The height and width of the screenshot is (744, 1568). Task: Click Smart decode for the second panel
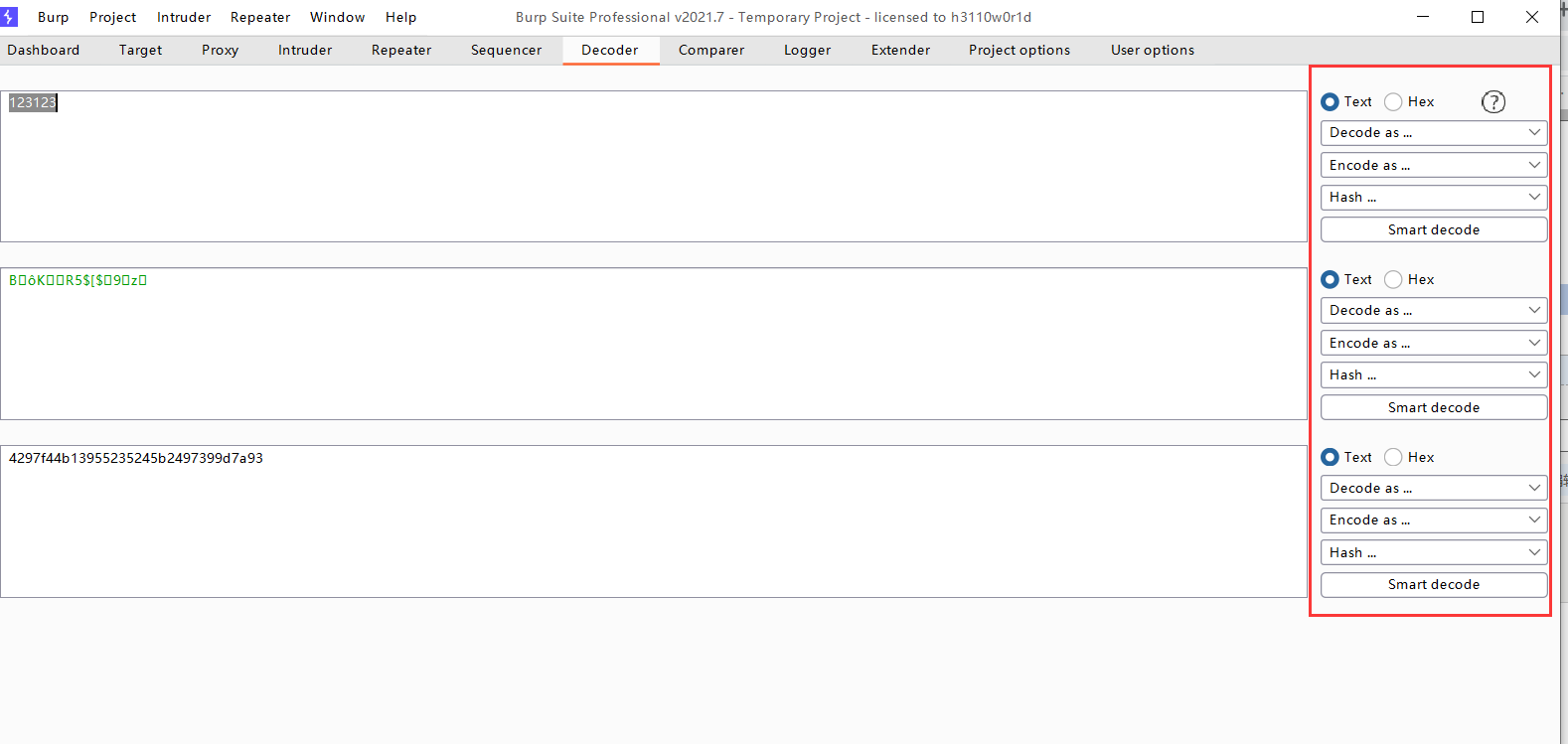pyautogui.click(x=1434, y=407)
